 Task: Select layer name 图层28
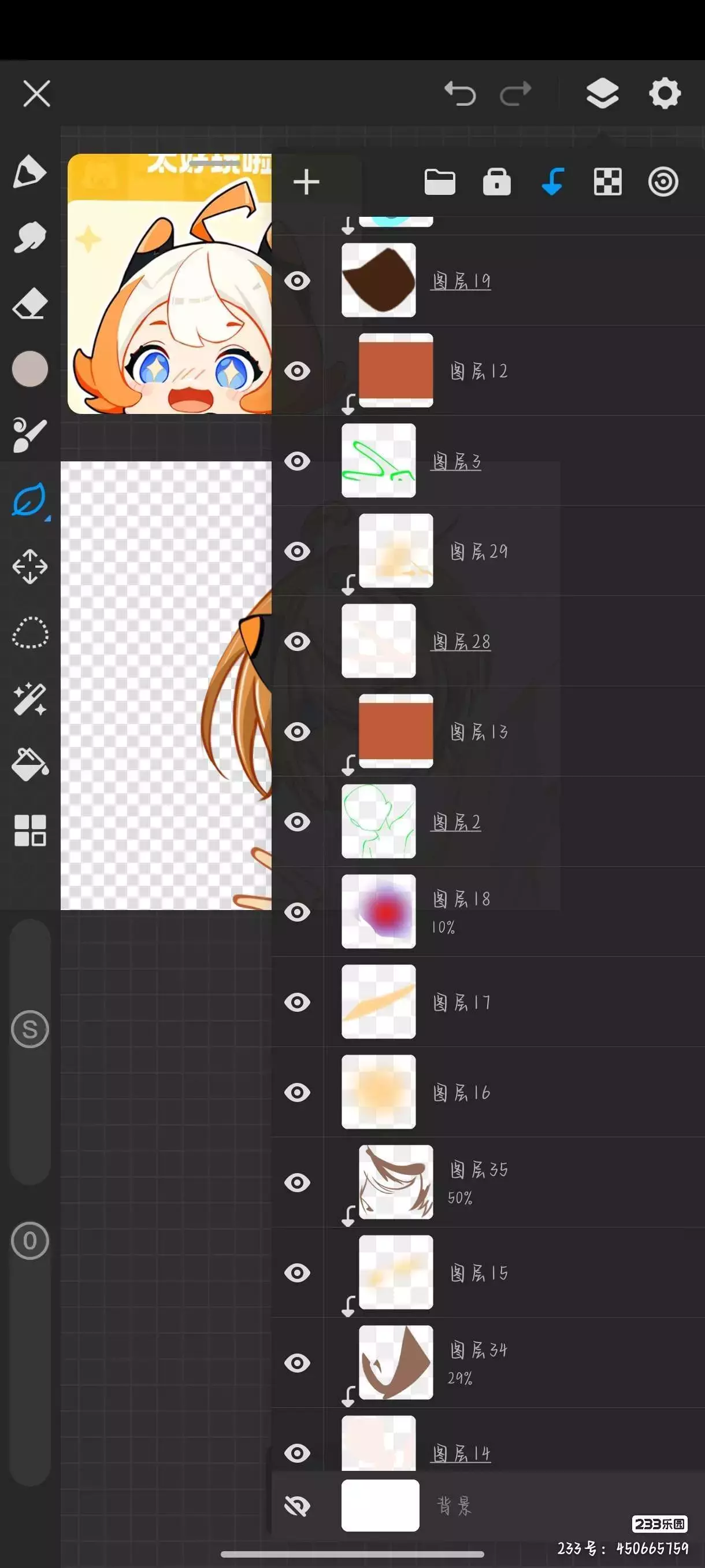click(x=461, y=642)
